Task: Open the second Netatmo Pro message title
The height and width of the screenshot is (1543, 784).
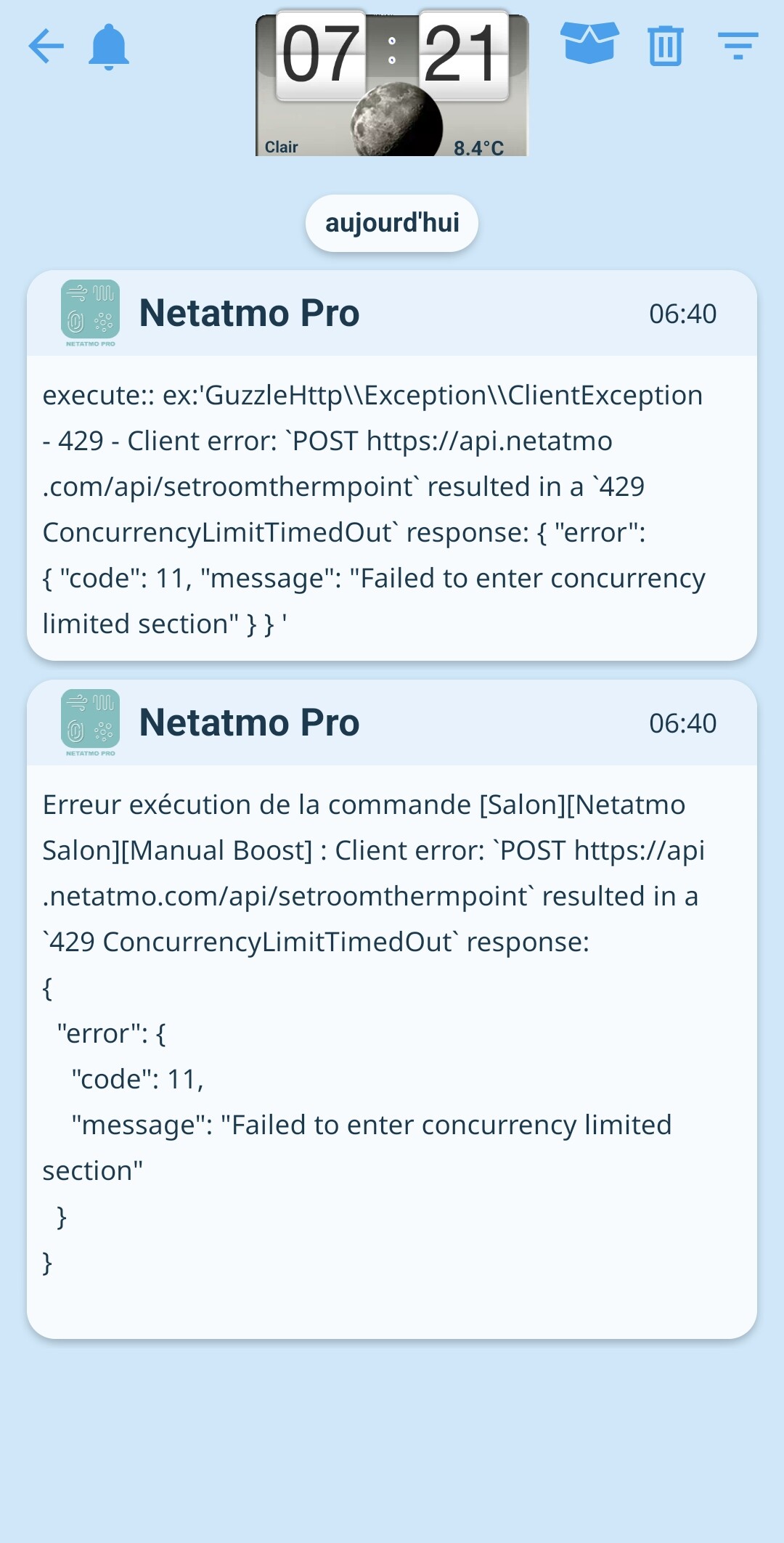Action: pos(249,722)
